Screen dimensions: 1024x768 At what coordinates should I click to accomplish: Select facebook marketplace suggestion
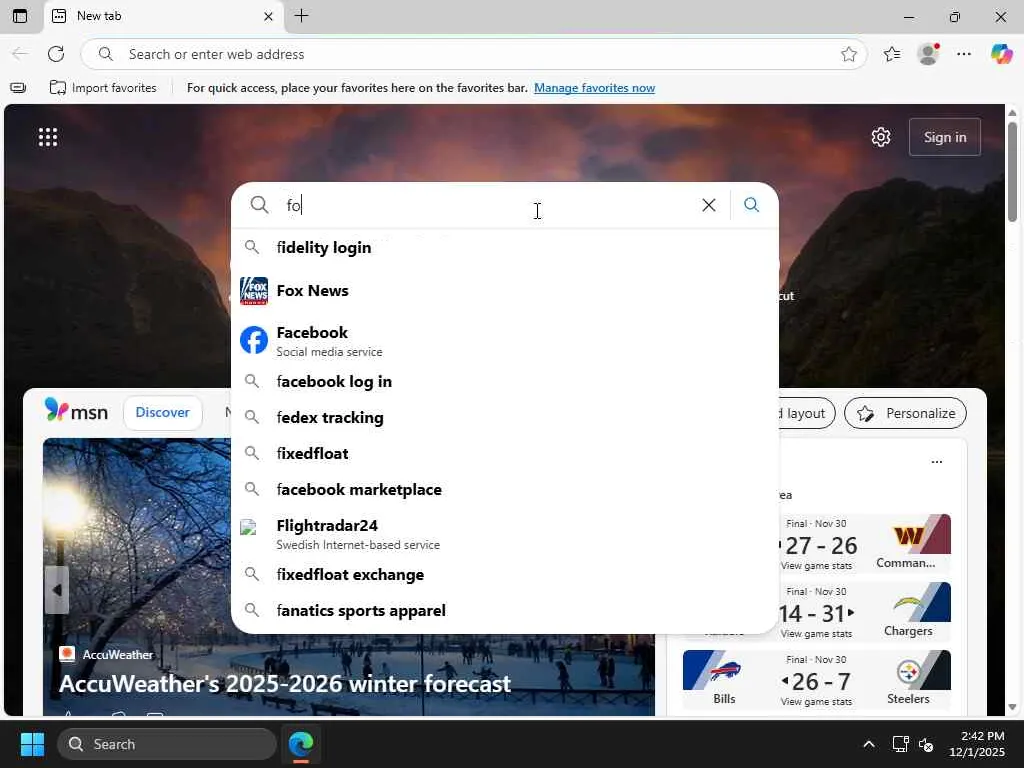pyautogui.click(x=505, y=489)
